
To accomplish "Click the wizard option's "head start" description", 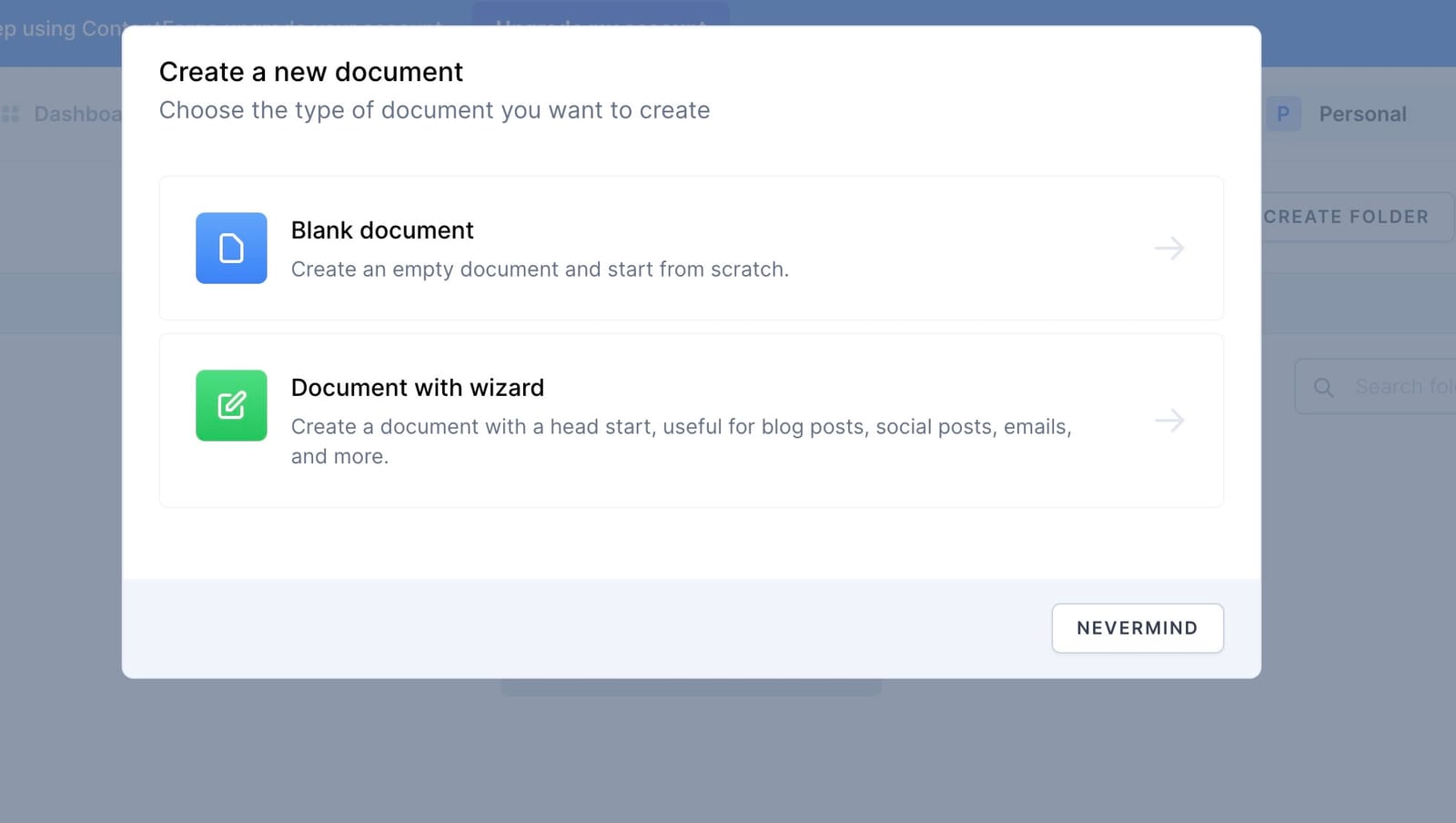I will (x=681, y=427).
